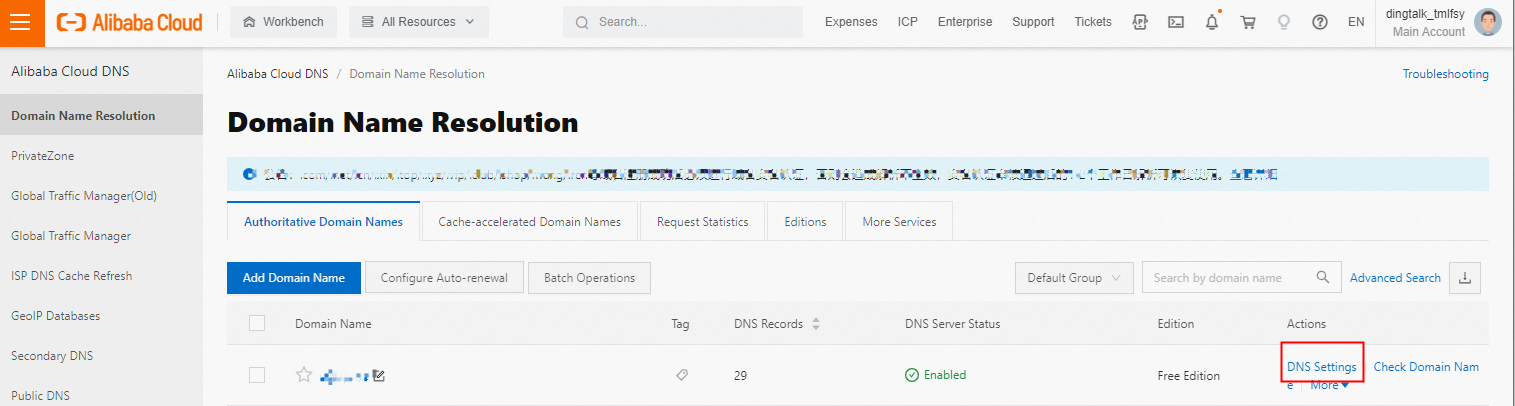Tick the domain row checkbox

click(257, 375)
